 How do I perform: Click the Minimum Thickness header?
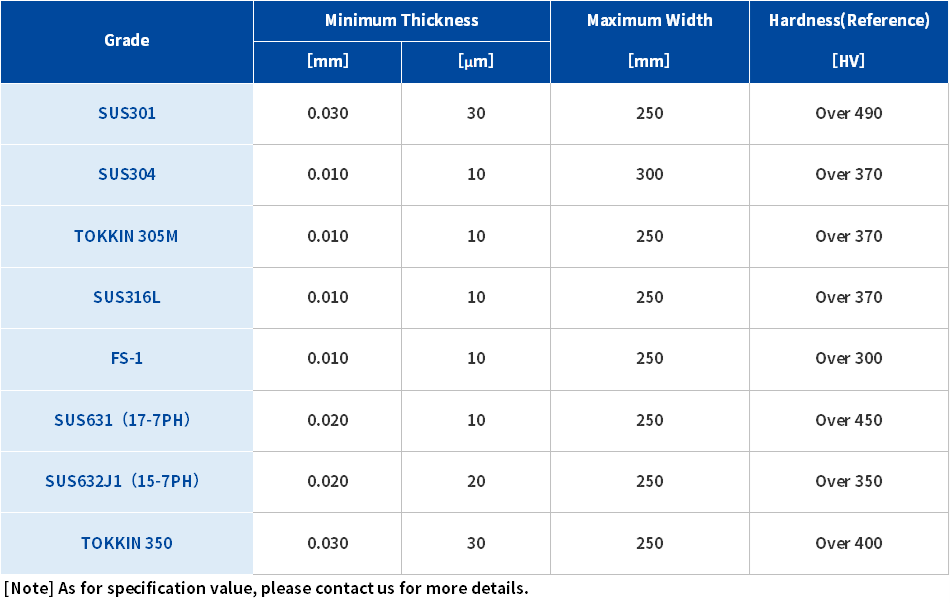point(402,21)
